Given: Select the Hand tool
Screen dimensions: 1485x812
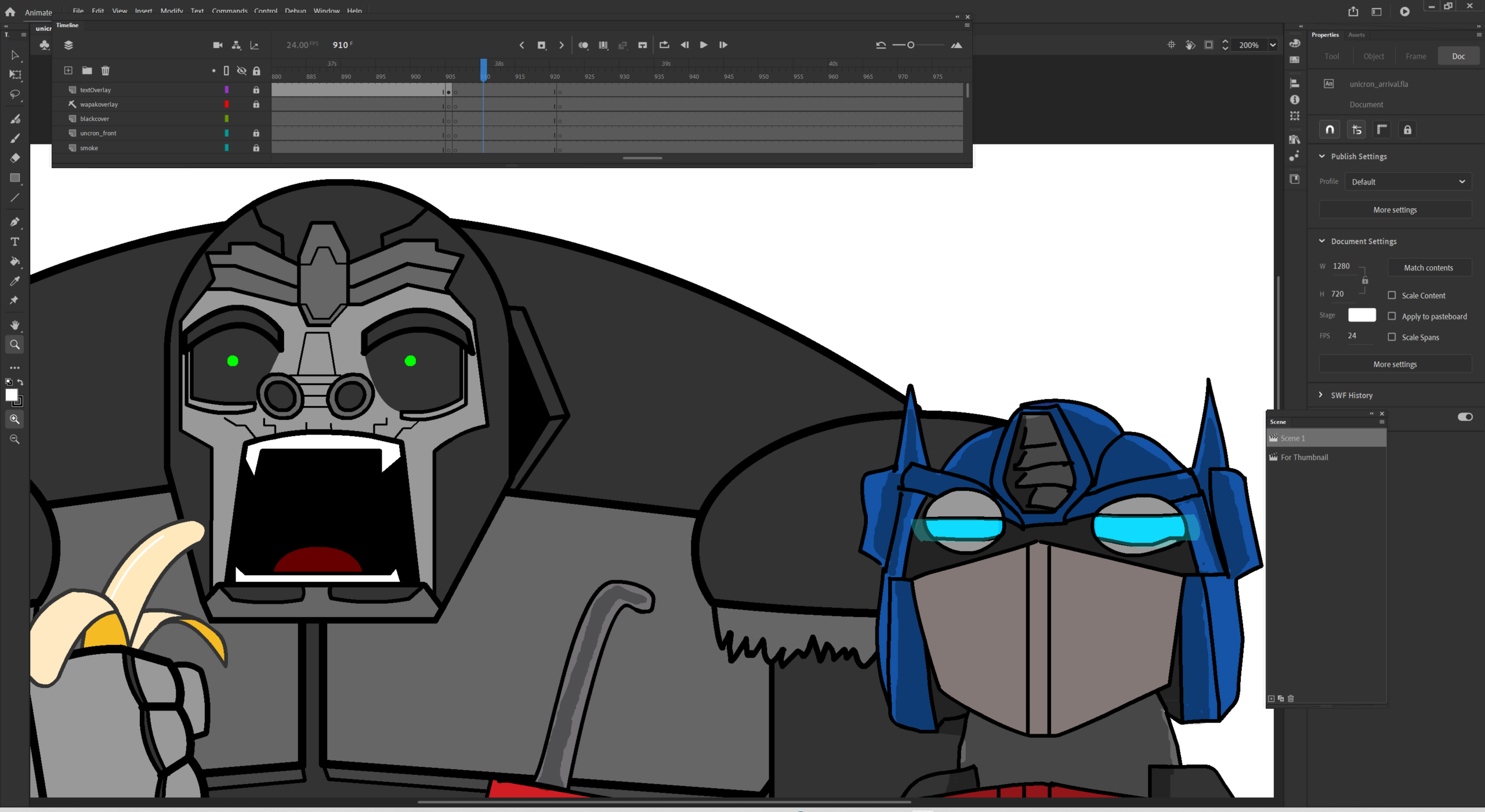Looking at the screenshot, I should point(15,325).
